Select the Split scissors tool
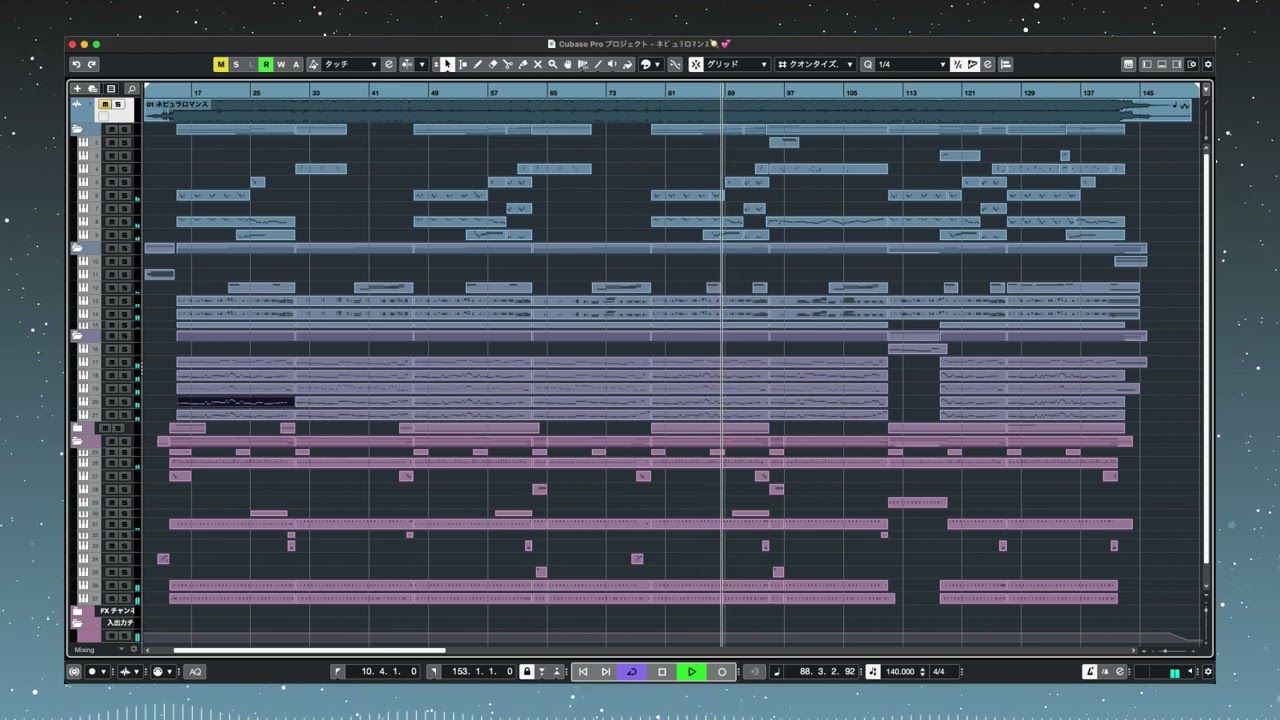1280x720 pixels. click(x=507, y=64)
